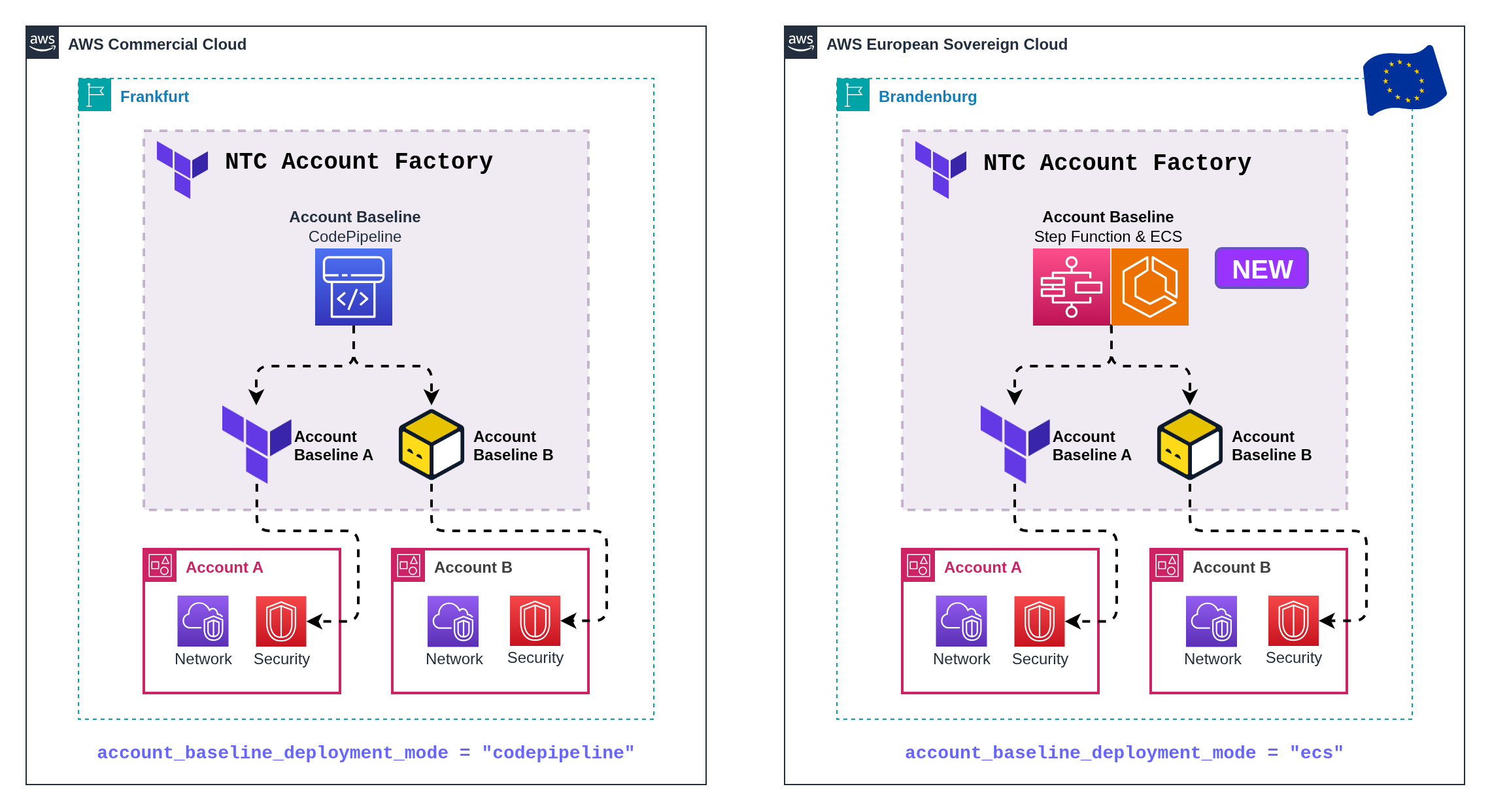Viewport: 1492px width, 812px height.
Task: Click 'Account Baseline A' label in Frankfurt
Action: [333, 446]
